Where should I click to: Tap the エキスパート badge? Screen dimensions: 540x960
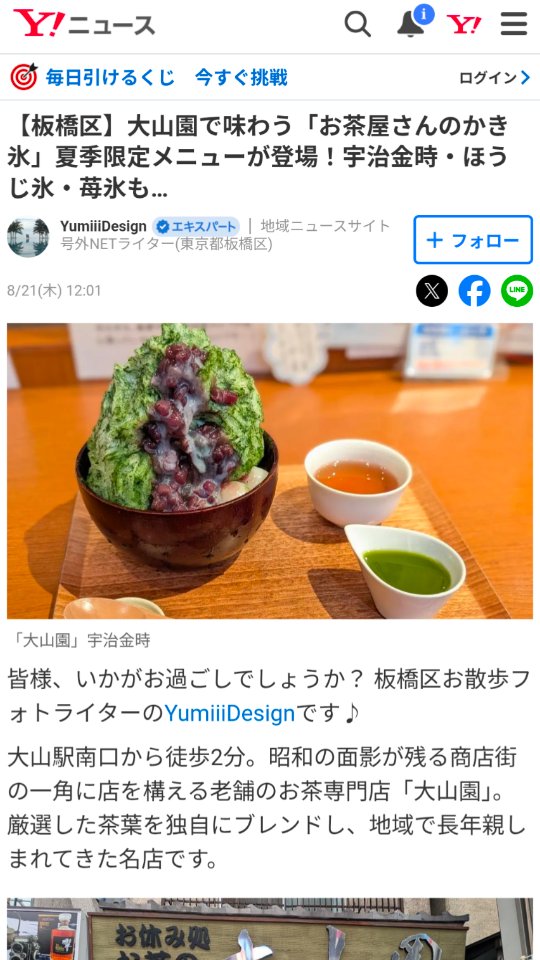[196, 227]
